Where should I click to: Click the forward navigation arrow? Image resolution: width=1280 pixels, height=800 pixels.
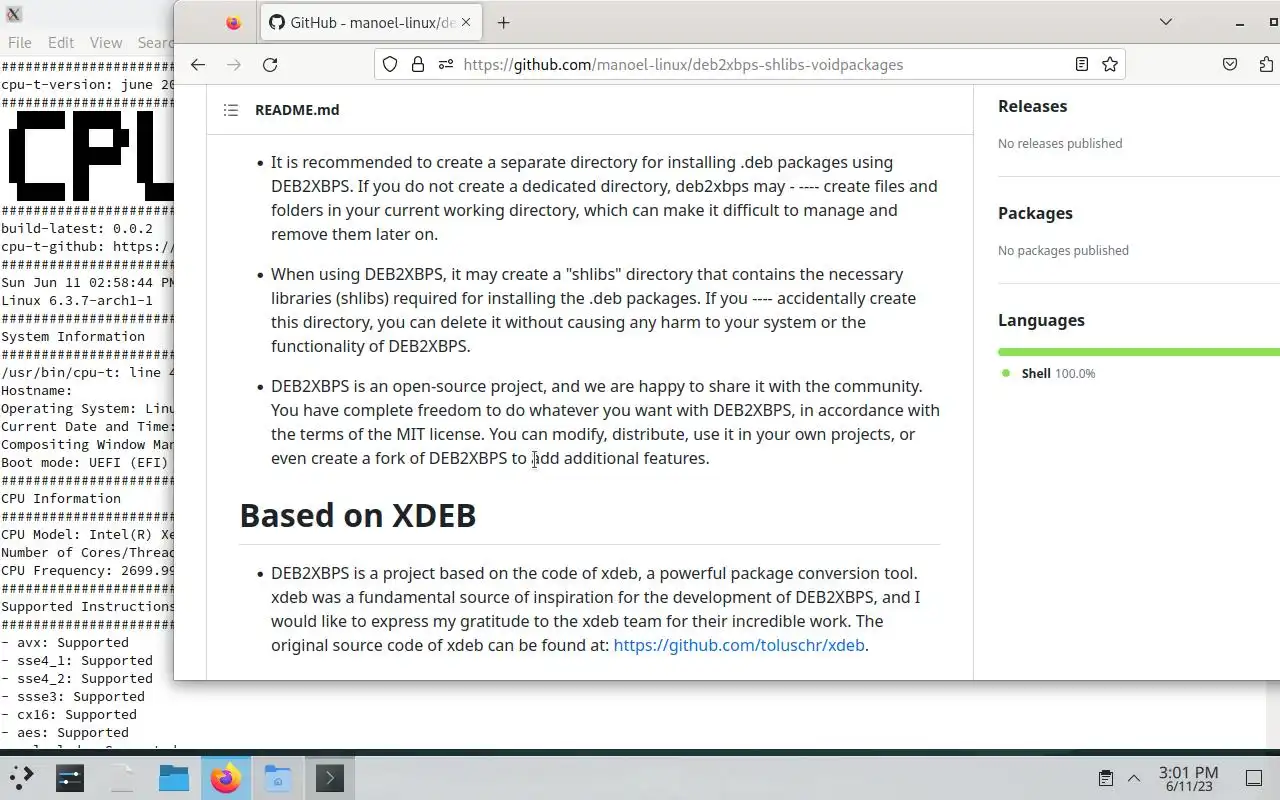point(234,64)
